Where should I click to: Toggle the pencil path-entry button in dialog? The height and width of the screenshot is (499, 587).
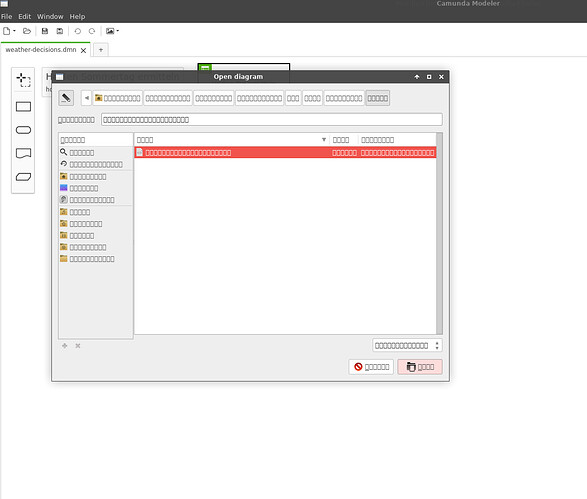click(66, 98)
